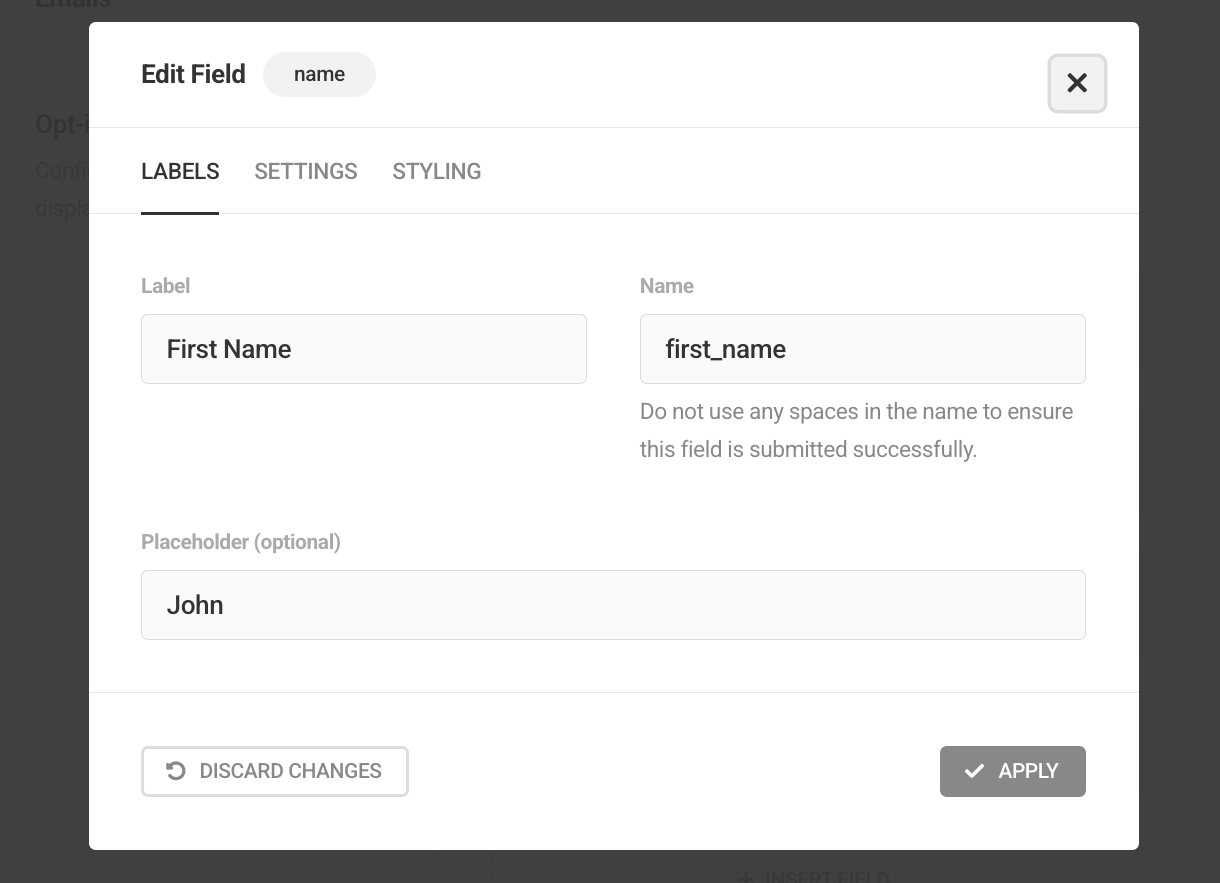Click the 'Do not use any spaces' hint text
The height and width of the screenshot is (883, 1220).
point(857,431)
